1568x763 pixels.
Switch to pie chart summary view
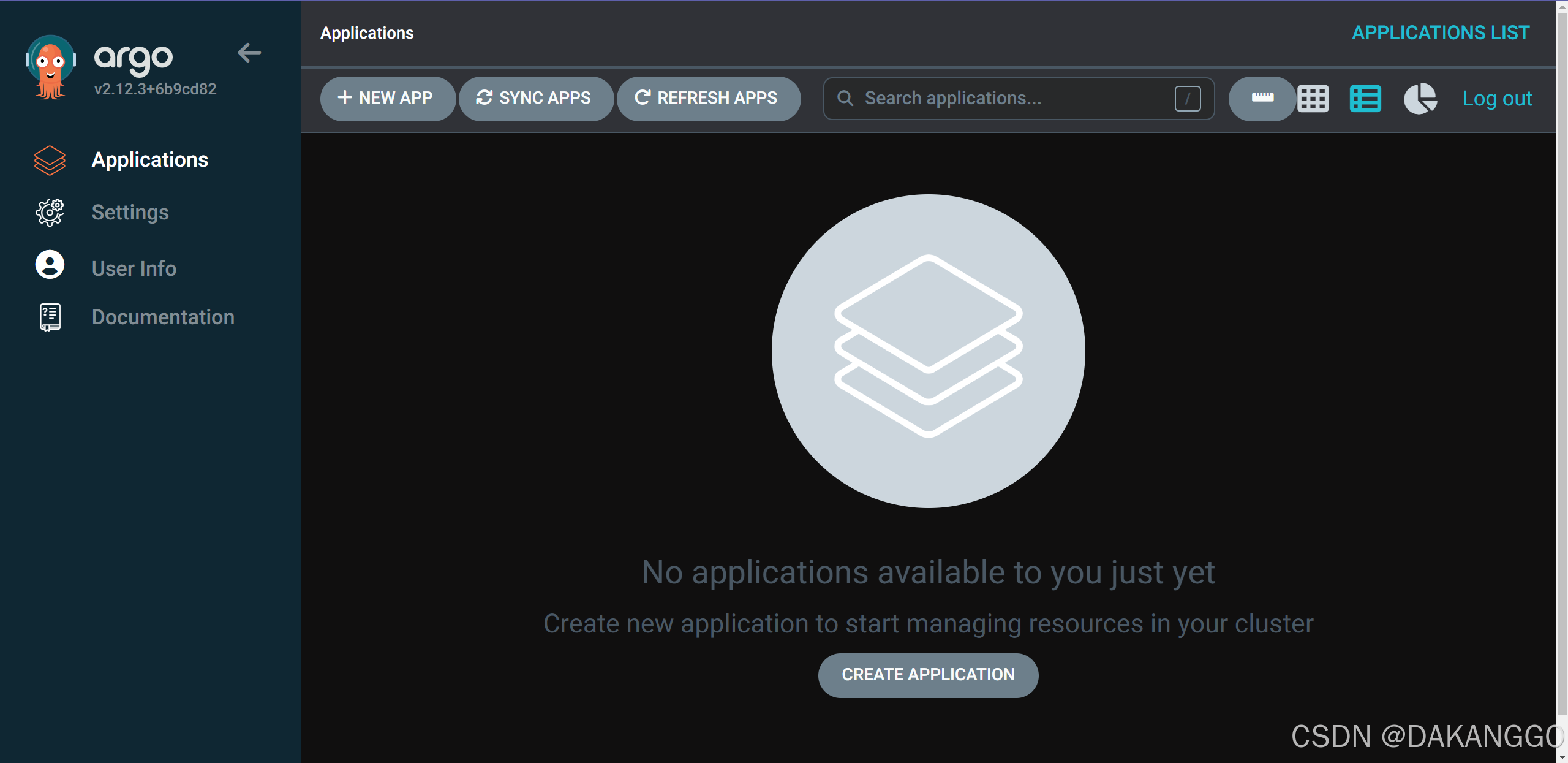point(1420,98)
